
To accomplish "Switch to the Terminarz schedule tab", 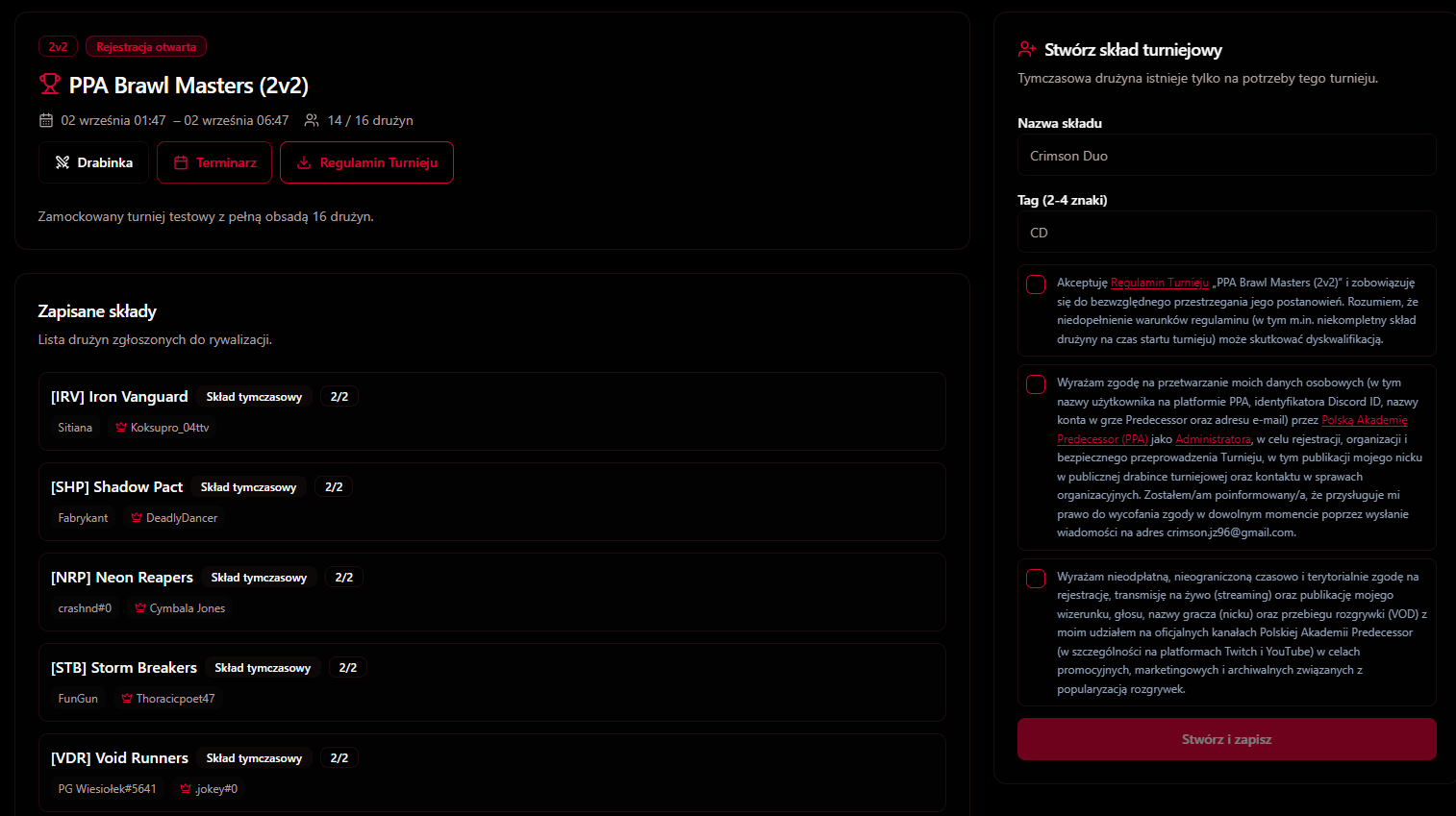I will [214, 162].
